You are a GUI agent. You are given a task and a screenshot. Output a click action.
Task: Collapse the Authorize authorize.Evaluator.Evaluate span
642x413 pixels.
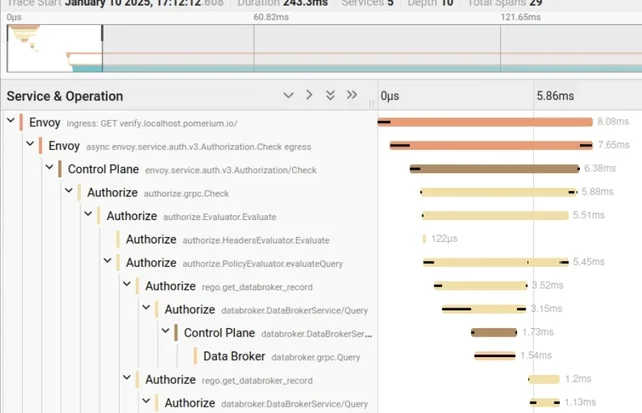pyautogui.click(x=88, y=214)
